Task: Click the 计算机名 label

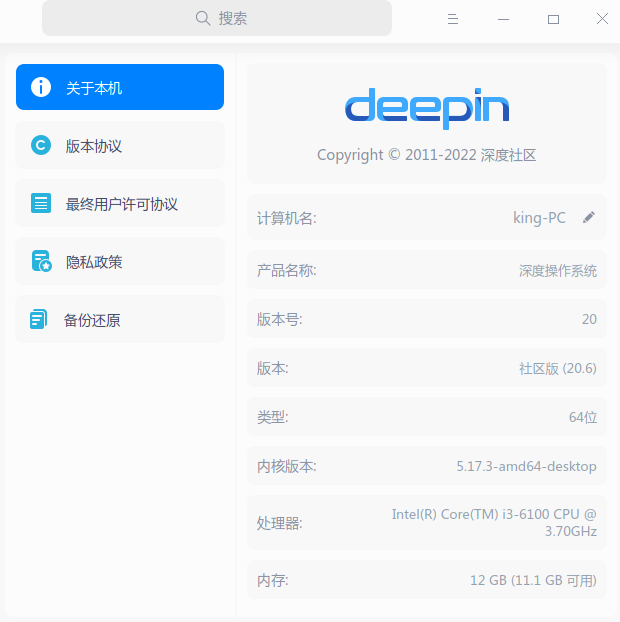Action: [x=286, y=218]
